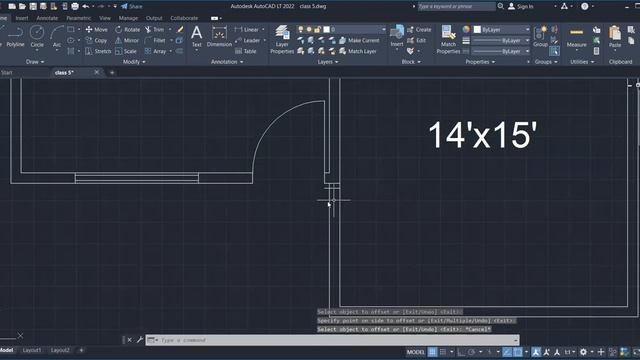The height and width of the screenshot is (360, 640).
Task: Choose the Stretch command
Action: coord(98,51)
